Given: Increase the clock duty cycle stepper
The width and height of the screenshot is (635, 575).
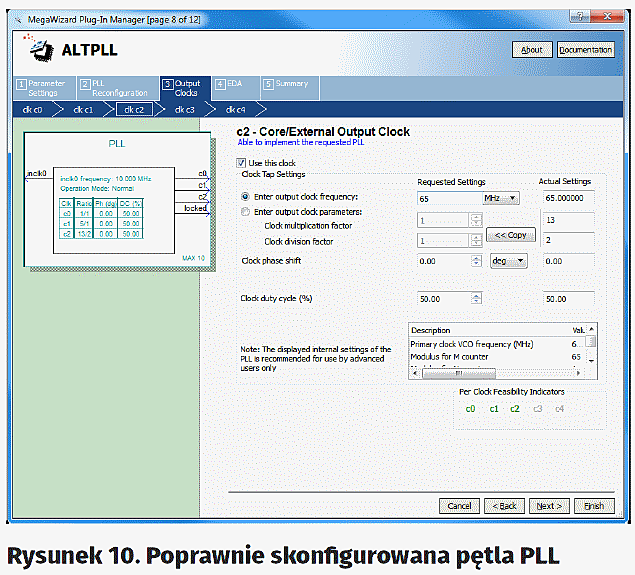Looking at the screenshot, I should [x=478, y=295].
